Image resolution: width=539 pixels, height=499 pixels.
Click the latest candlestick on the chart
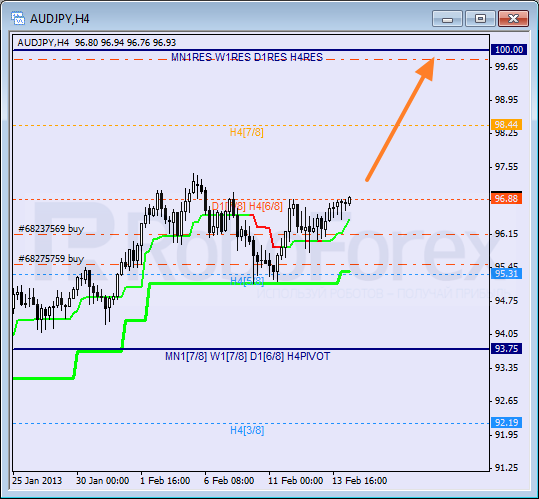pos(350,201)
